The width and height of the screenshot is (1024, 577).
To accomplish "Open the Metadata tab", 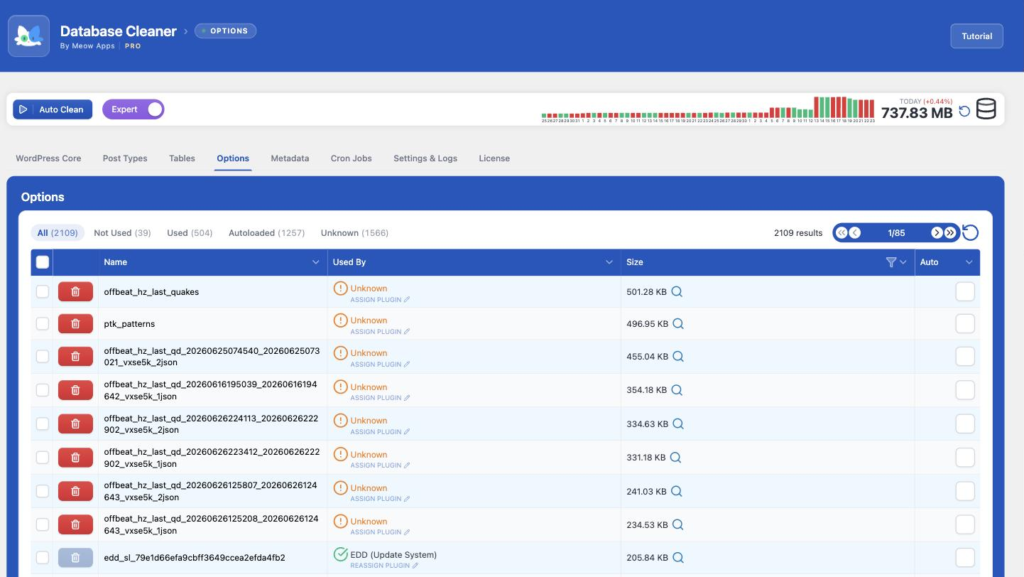I will click(290, 159).
